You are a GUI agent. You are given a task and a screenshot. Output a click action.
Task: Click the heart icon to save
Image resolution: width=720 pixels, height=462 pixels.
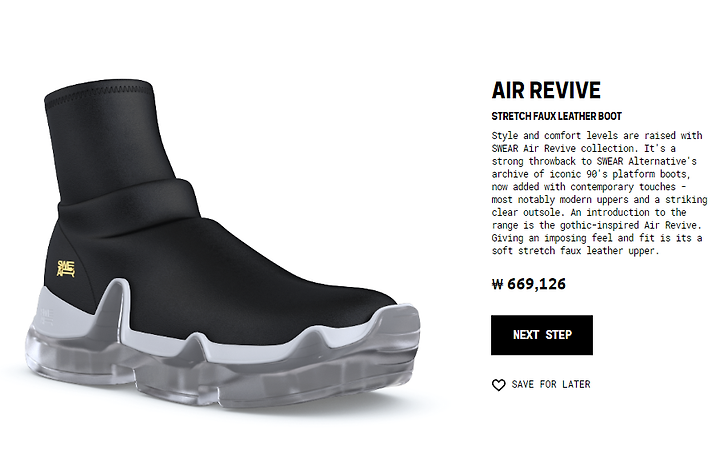tap(498, 385)
